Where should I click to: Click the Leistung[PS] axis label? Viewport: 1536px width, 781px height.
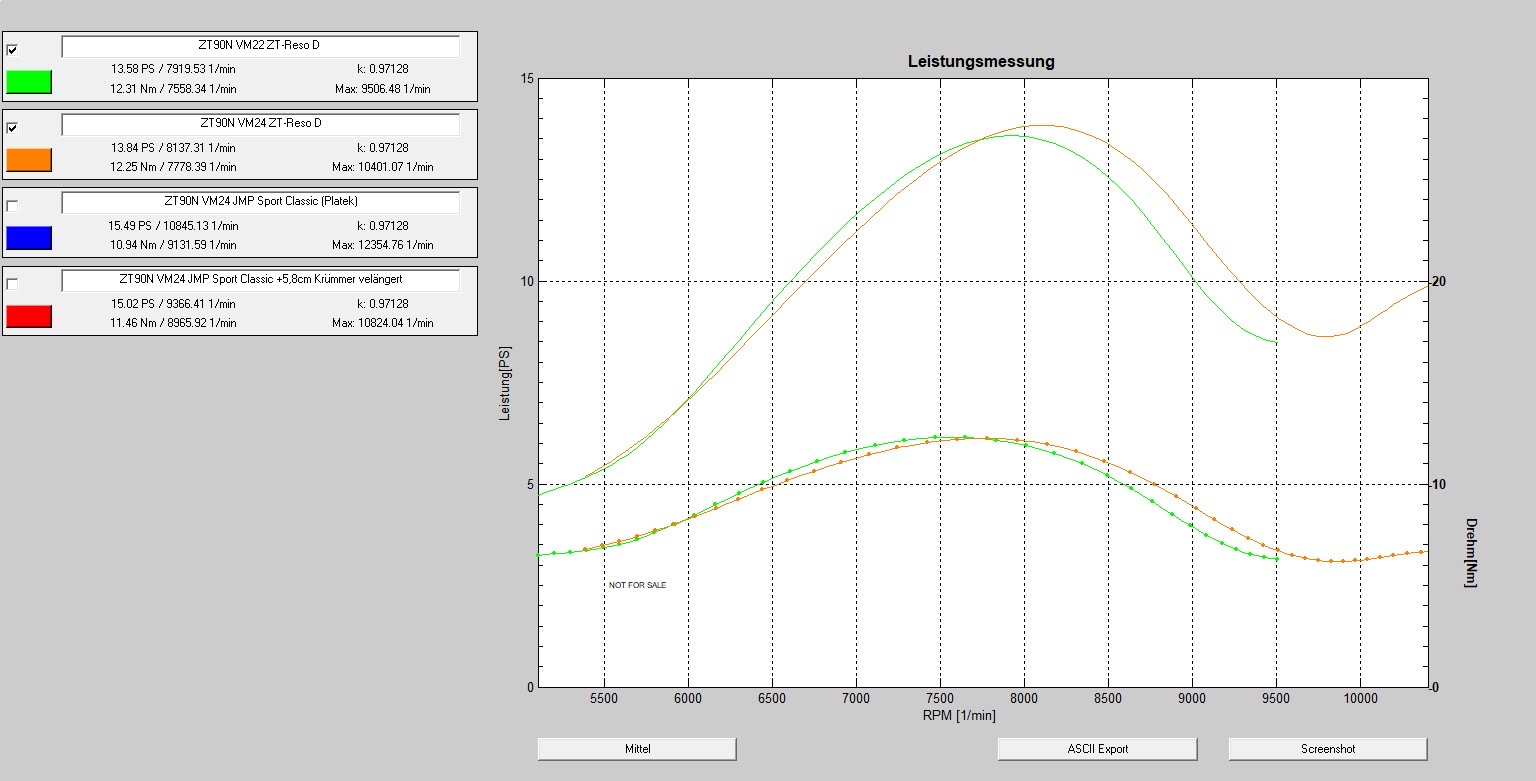(506, 381)
